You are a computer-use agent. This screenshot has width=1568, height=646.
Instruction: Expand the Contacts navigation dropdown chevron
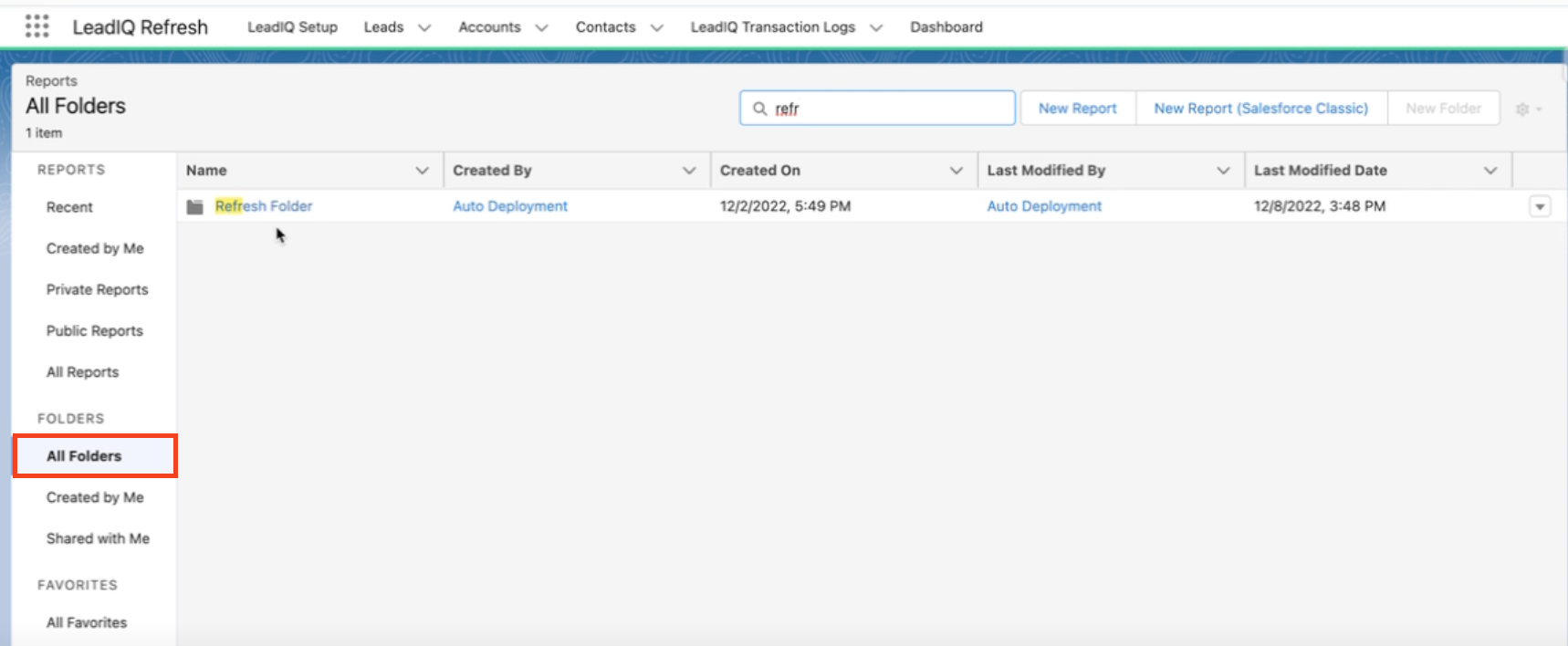656,27
